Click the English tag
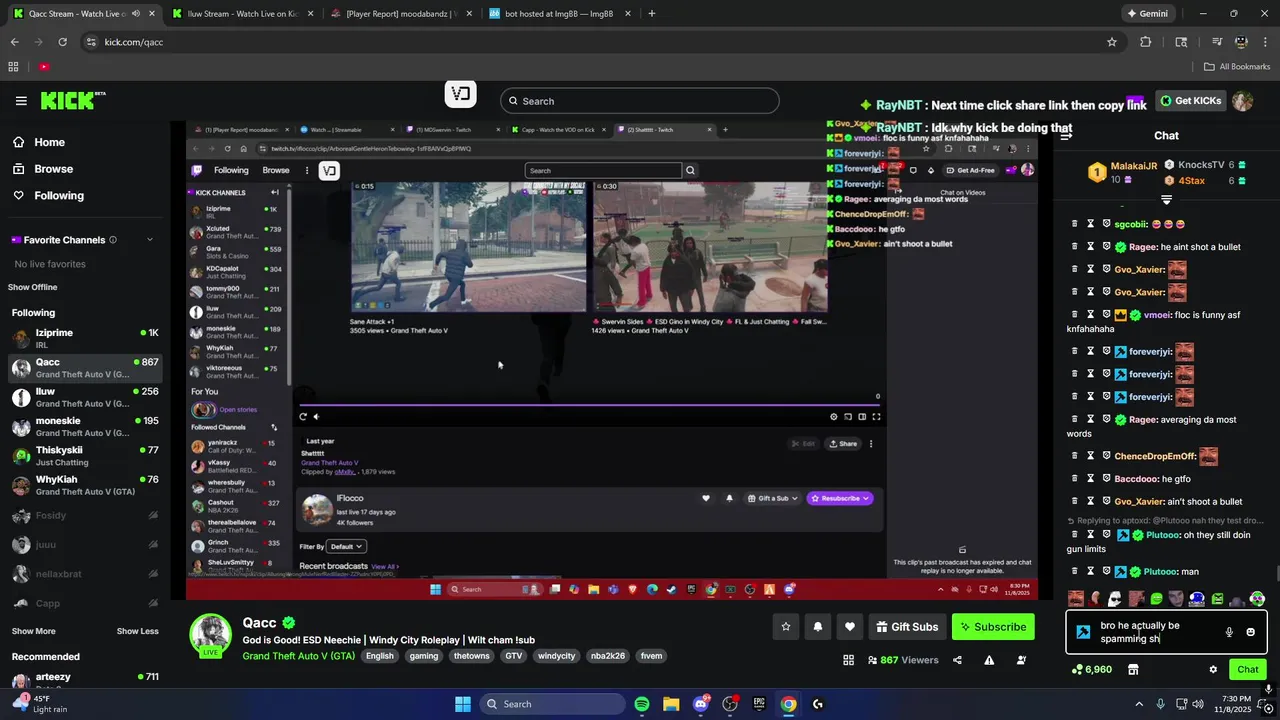Viewport: 1280px width, 720px height. (380, 656)
